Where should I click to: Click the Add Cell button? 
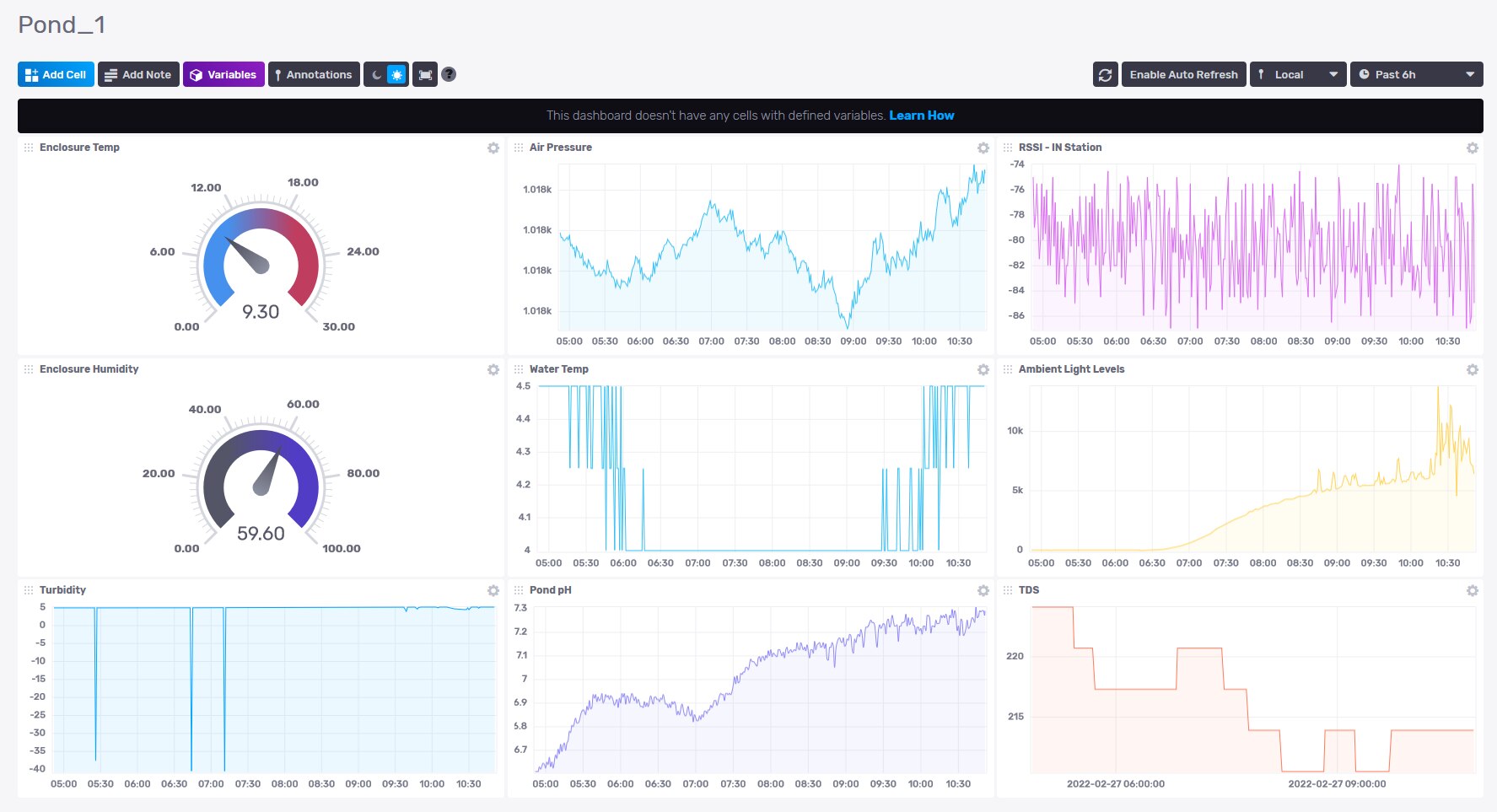[x=56, y=75]
